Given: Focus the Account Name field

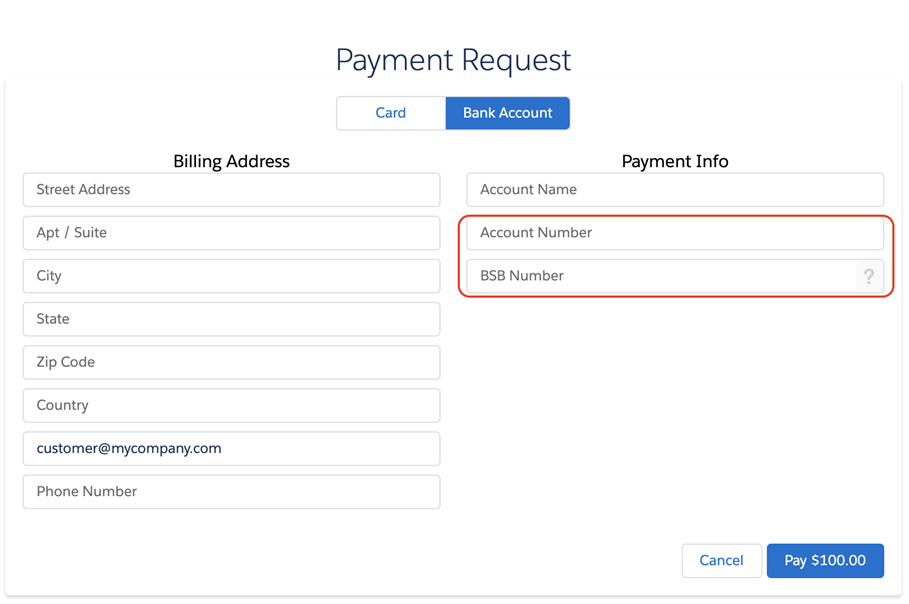Looking at the screenshot, I should pyautogui.click(x=675, y=190).
